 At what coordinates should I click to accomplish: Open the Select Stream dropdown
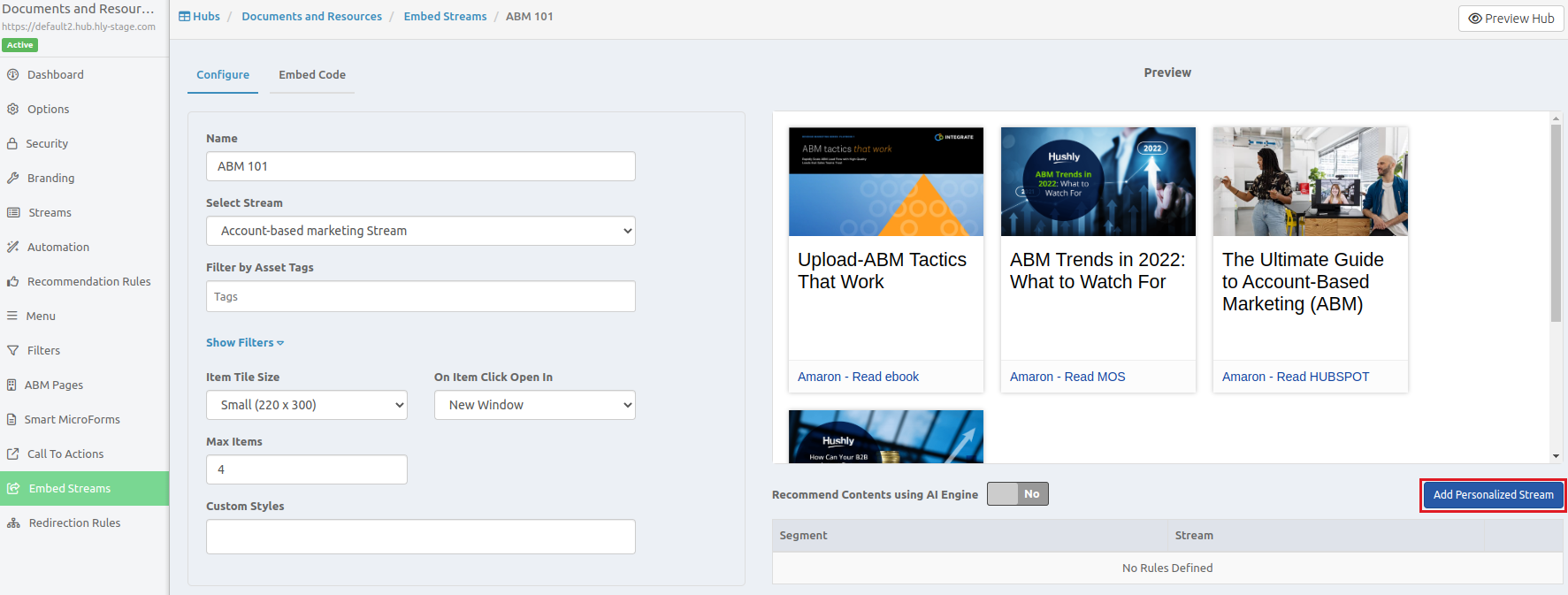click(421, 231)
